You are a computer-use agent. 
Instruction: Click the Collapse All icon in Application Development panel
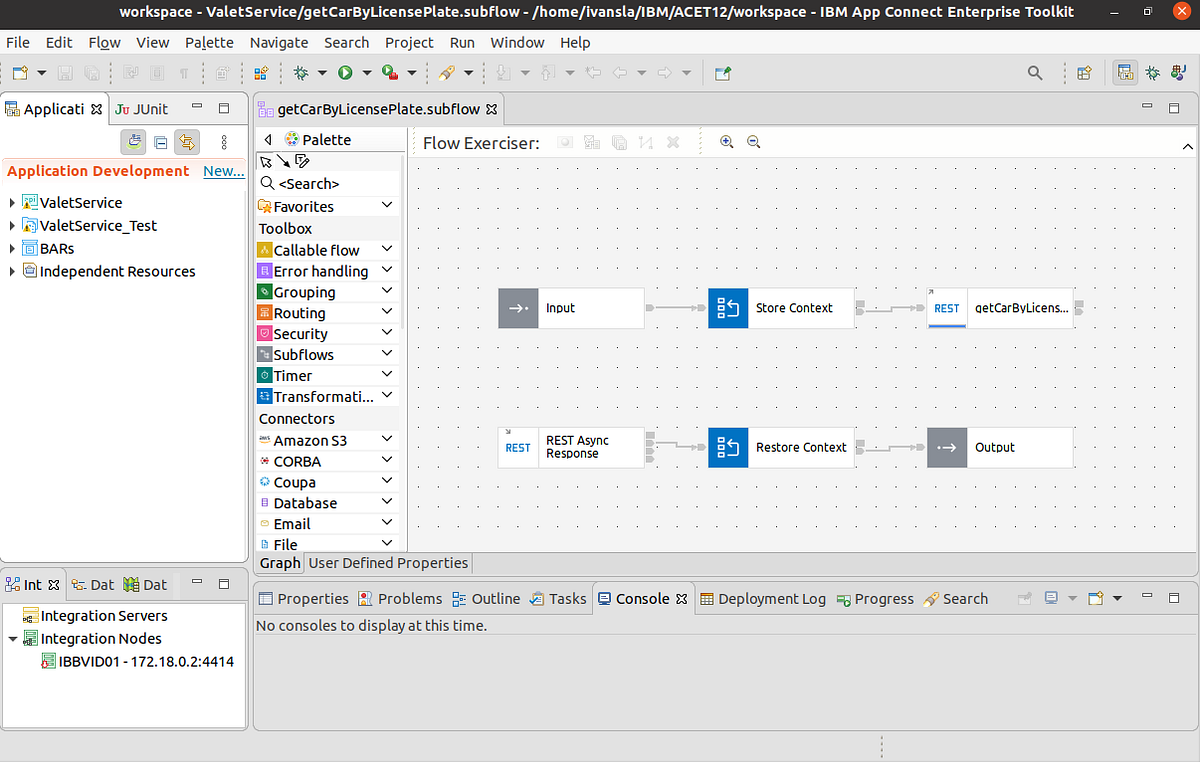[x=160, y=141]
